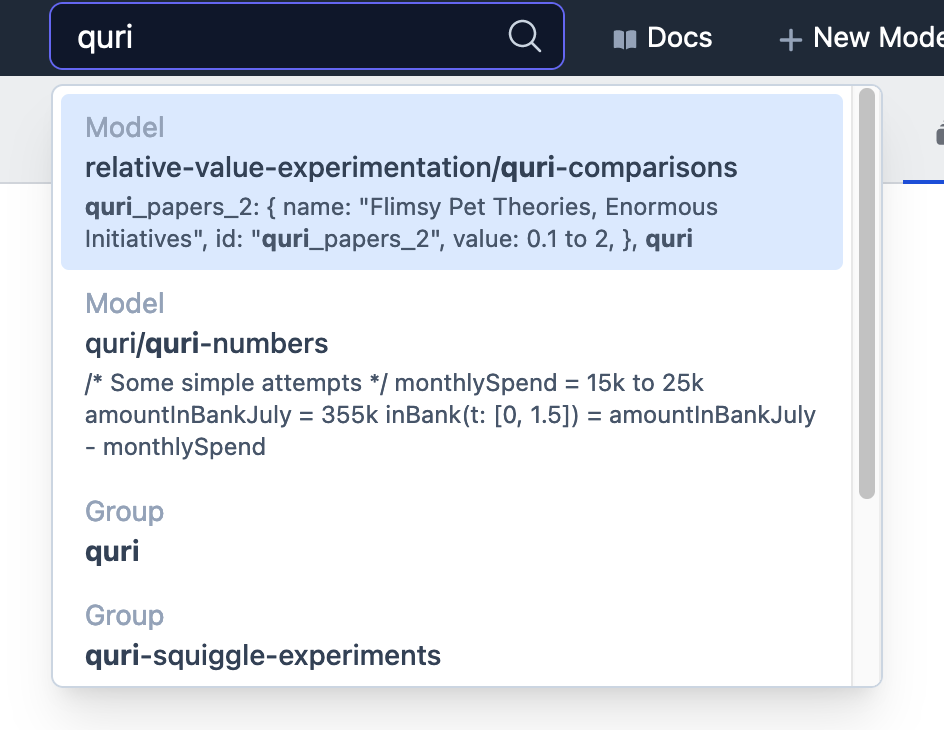Click the "Model" label in highlighted first result
Image resolution: width=944 pixels, height=730 pixels.
point(125,128)
